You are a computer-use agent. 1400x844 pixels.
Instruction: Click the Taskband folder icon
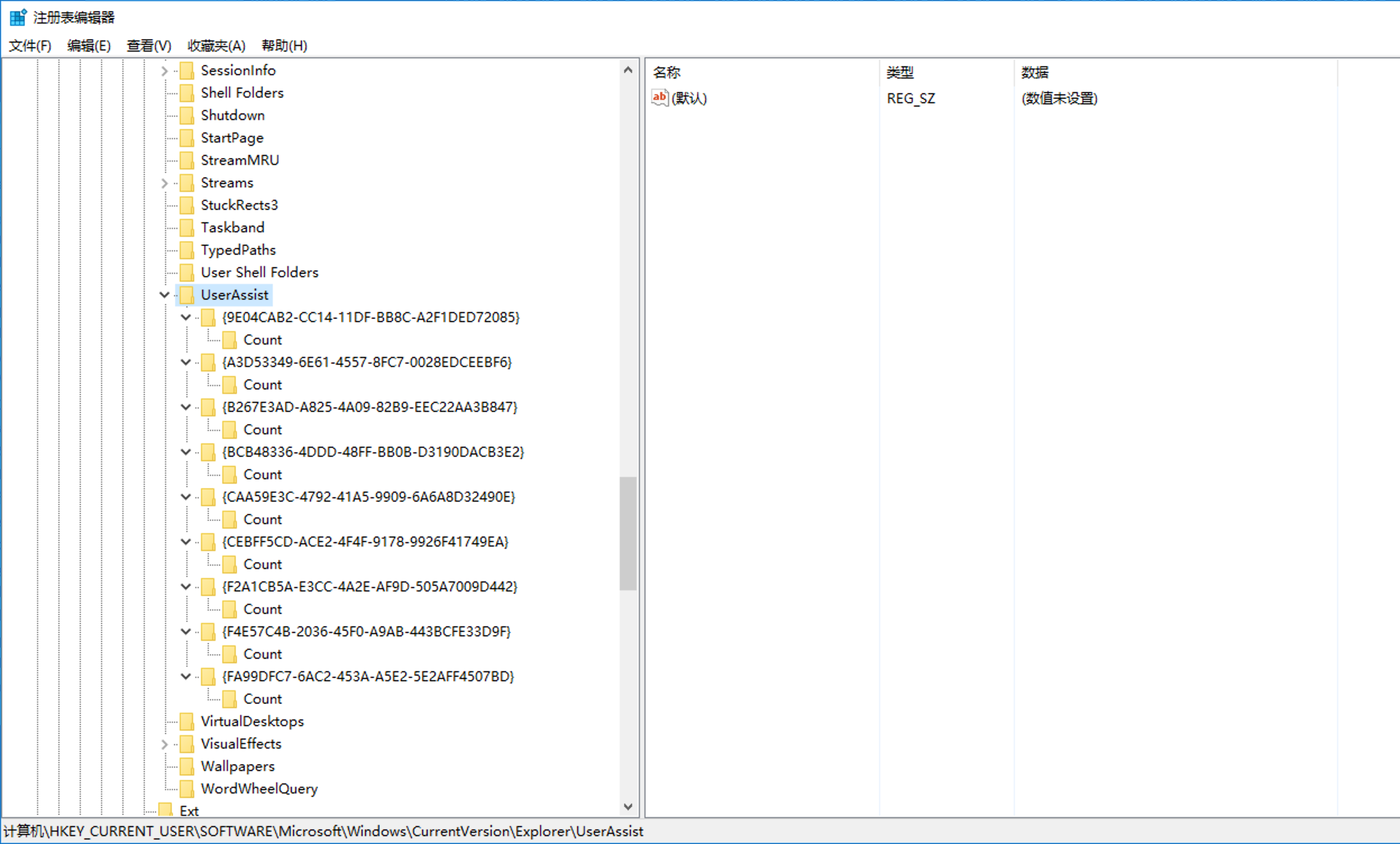[x=186, y=228]
